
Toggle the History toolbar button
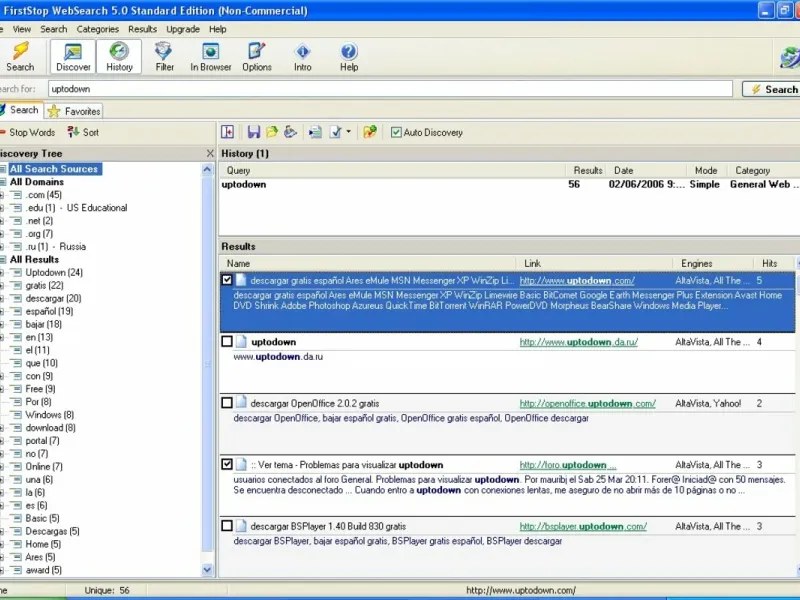[x=119, y=57]
